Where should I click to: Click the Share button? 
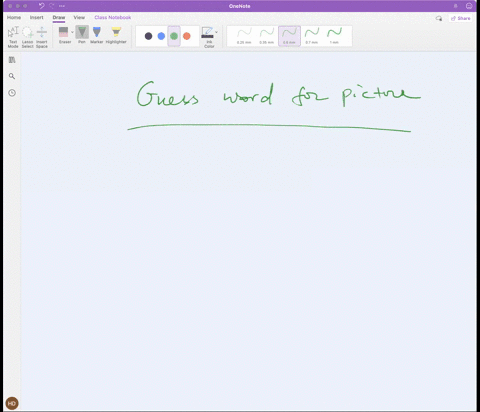(461, 18)
